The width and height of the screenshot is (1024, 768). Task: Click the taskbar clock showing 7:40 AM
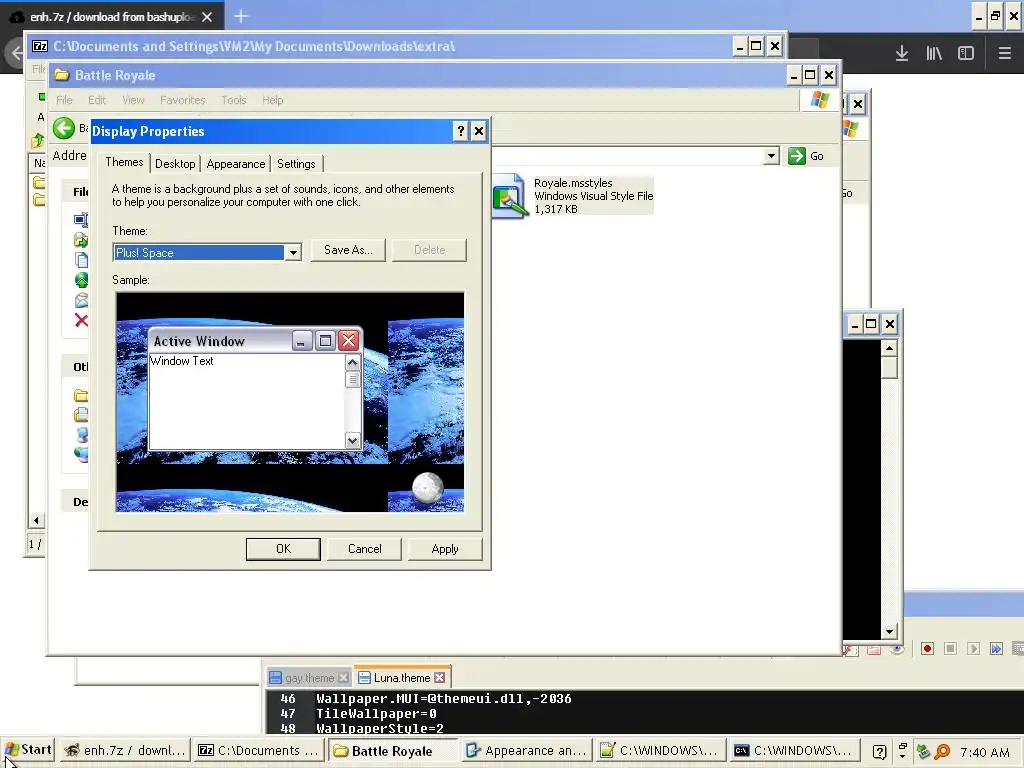pos(985,752)
